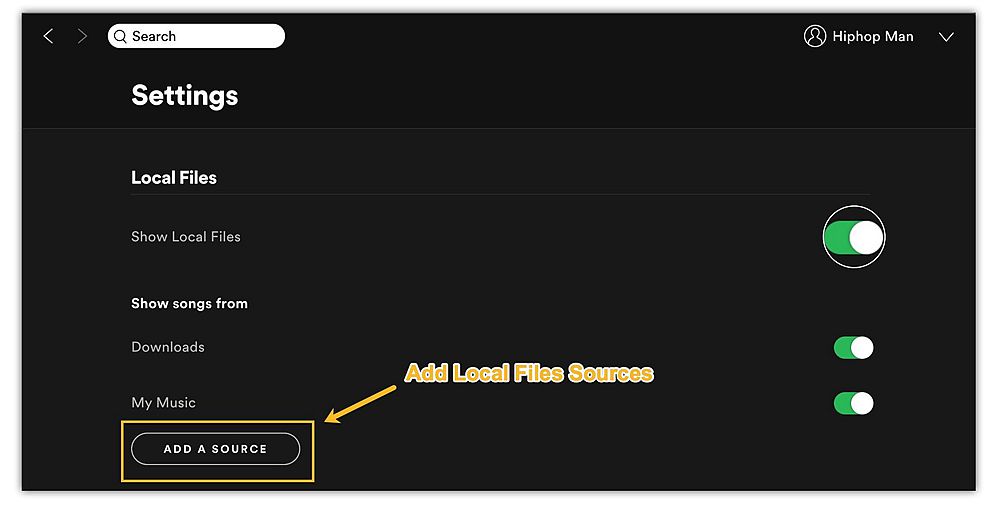Expand the account dropdown chevron
Image resolution: width=1000 pixels, height=505 pixels.
[x=946, y=37]
